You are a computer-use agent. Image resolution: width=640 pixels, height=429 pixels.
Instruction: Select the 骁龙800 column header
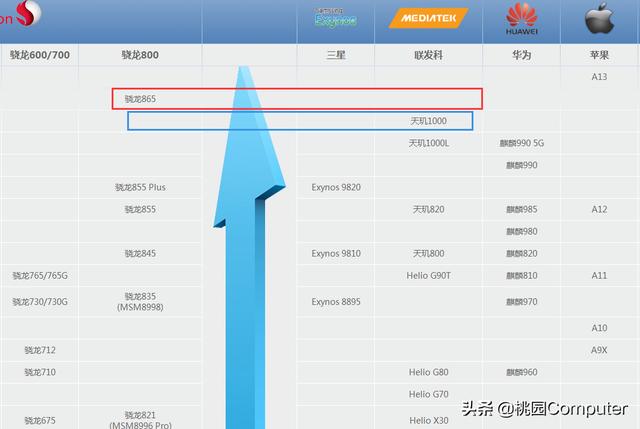coord(140,55)
